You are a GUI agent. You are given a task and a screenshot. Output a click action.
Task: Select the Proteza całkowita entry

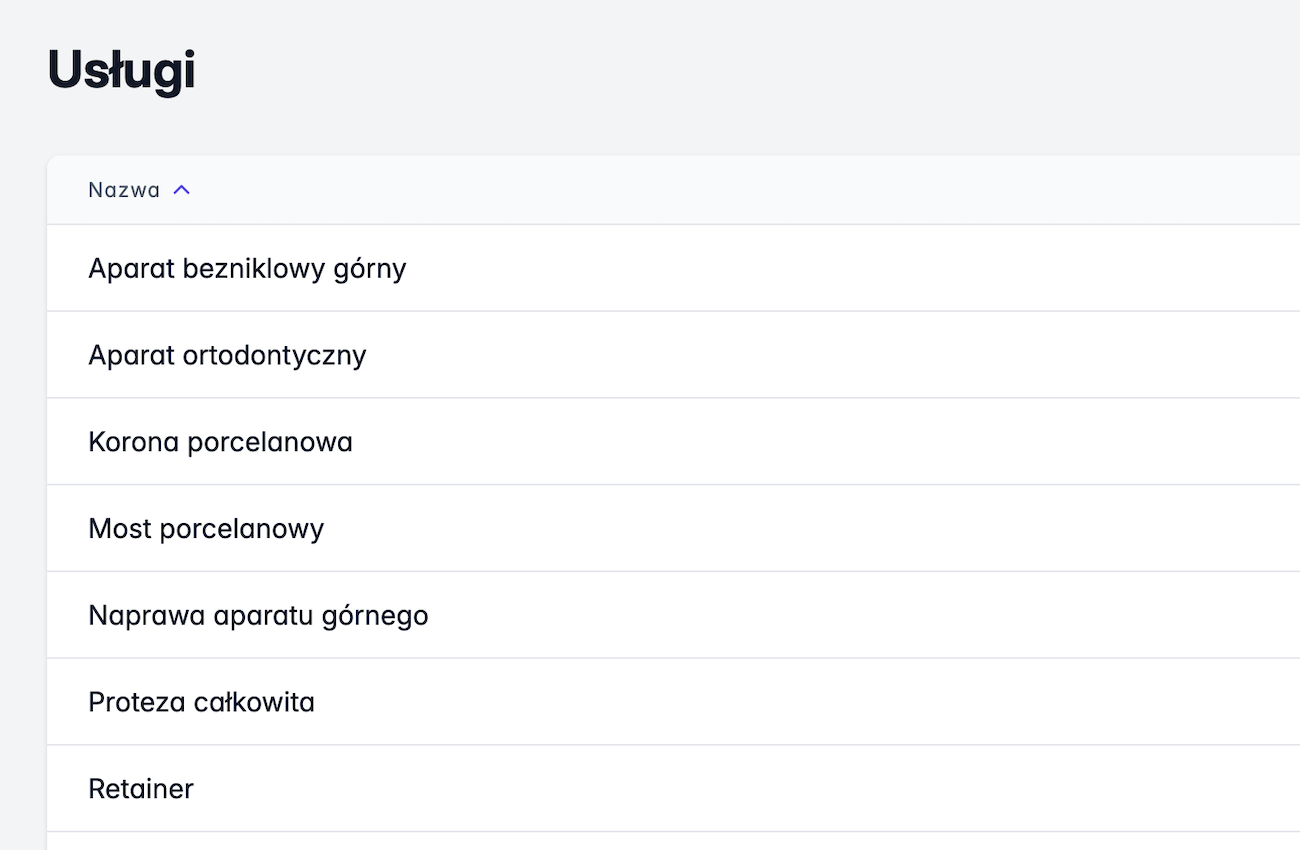(x=201, y=702)
